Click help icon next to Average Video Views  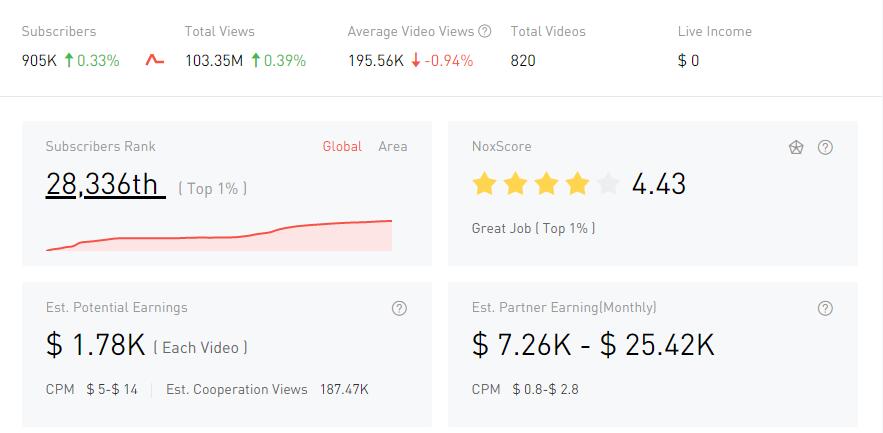tap(485, 31)
